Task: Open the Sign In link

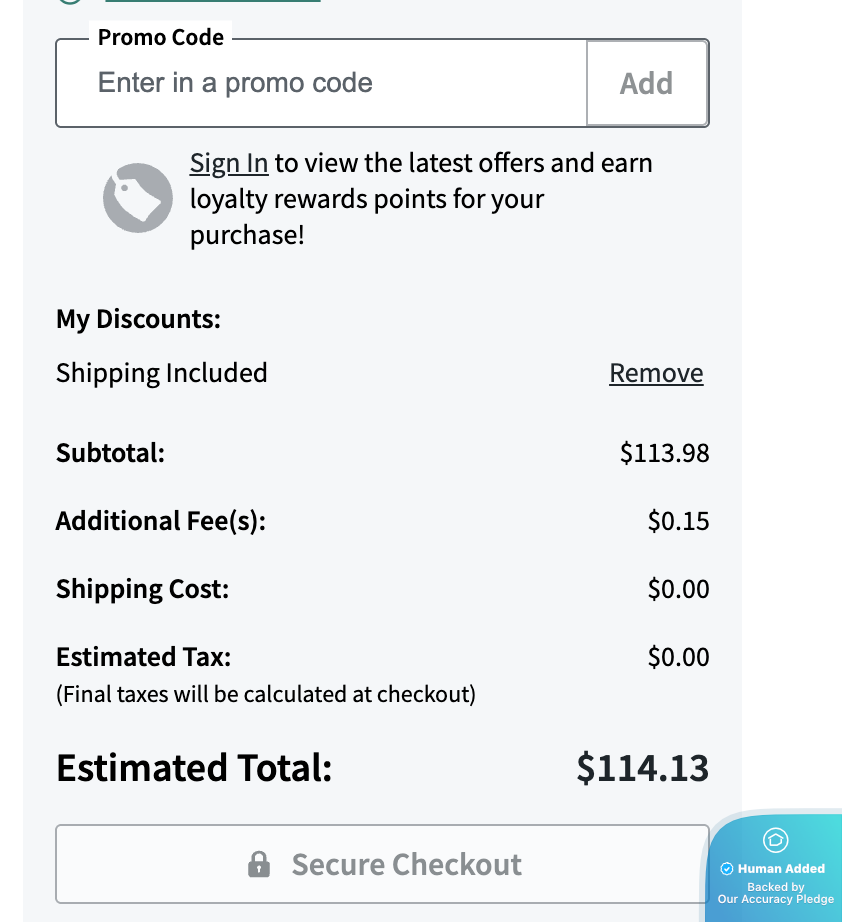Action: pyautogui.click(x=229, y=163)
